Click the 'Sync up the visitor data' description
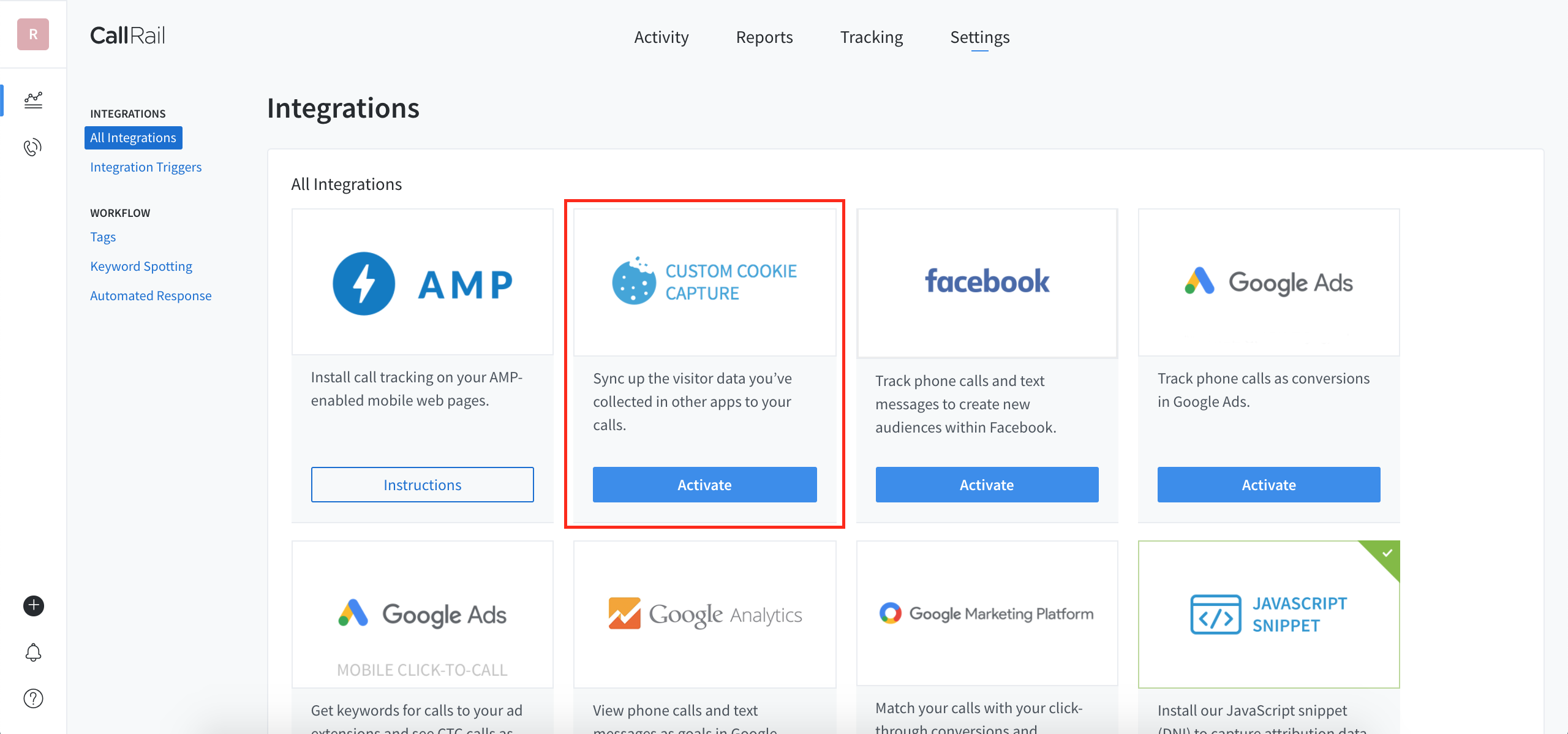The width and height of the screenshot is (1568, 734). point(693,402)
